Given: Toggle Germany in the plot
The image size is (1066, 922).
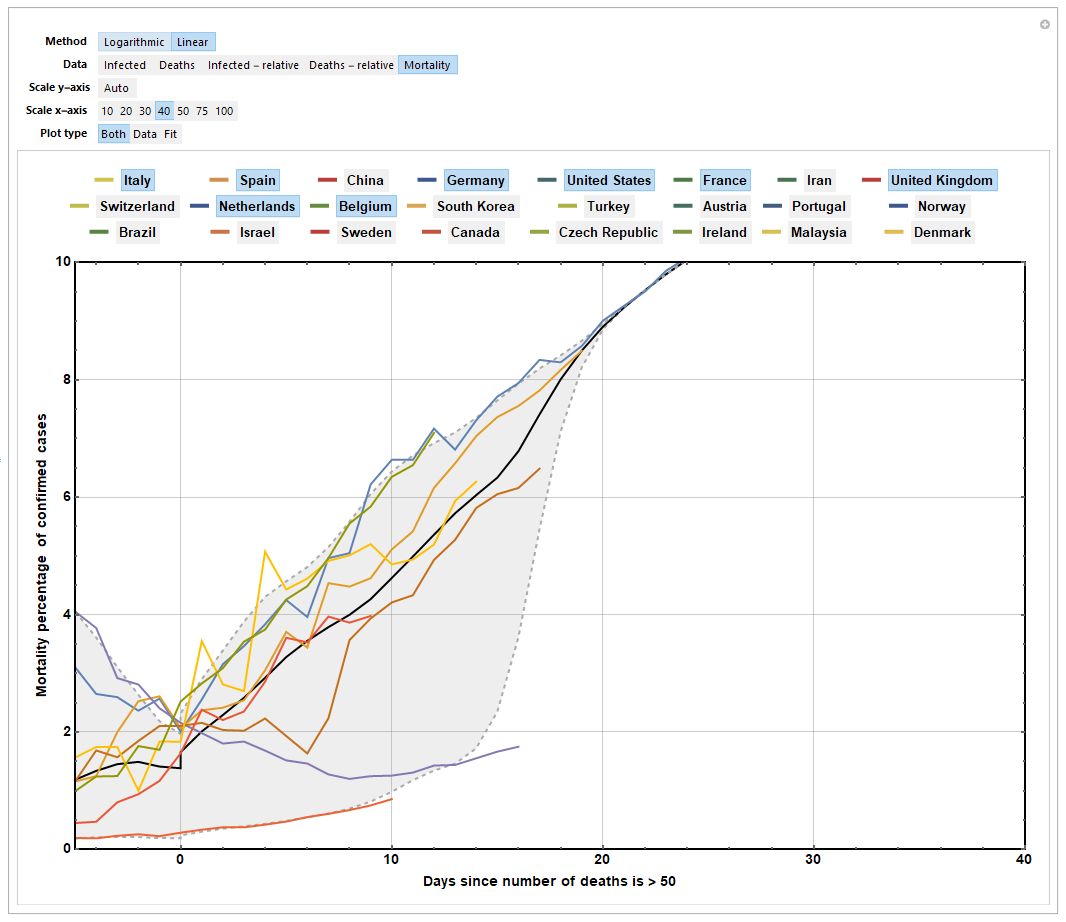Looking at the screenshot, I should click(x=476, y=181).
